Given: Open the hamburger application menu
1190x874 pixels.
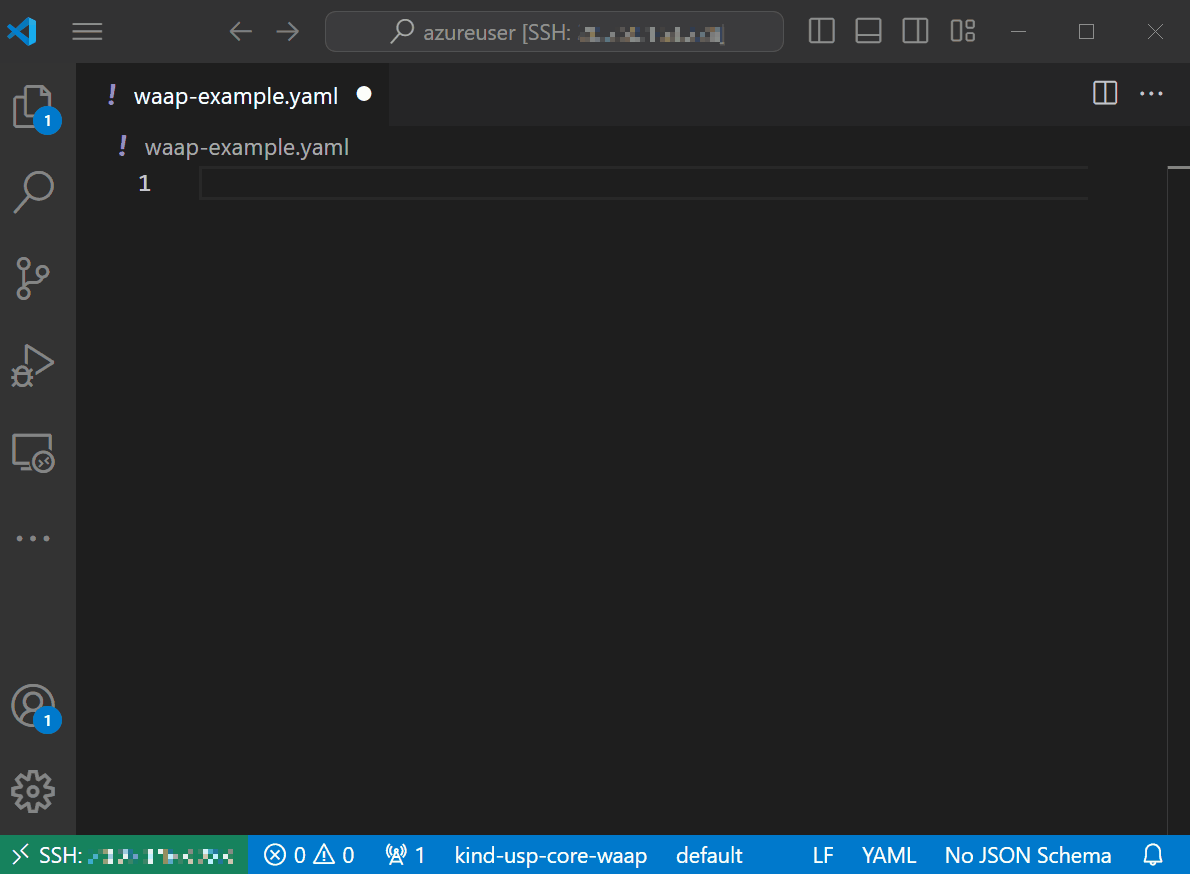Looking at the screenshot, I should 88,31.
